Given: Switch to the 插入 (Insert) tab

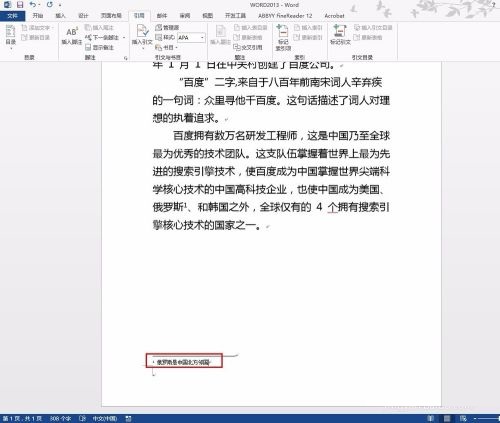Looking at the screenshot, I should pos(60,16).
